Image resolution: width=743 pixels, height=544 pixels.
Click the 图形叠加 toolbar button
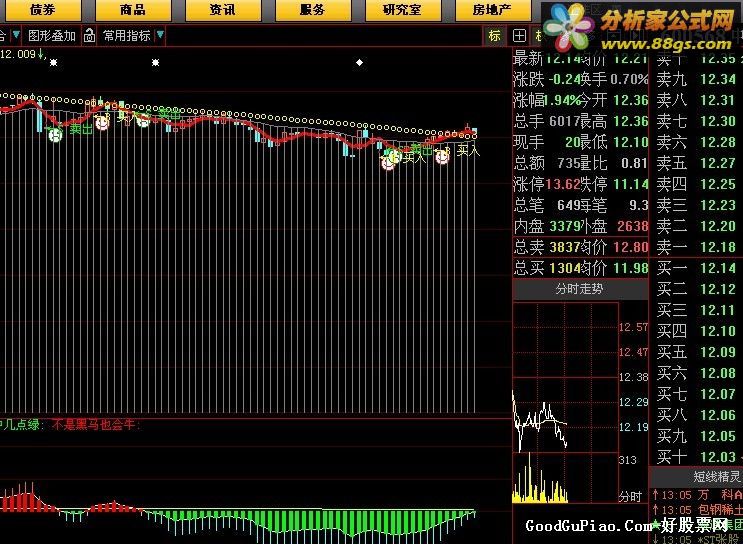[x=52, y=36]
